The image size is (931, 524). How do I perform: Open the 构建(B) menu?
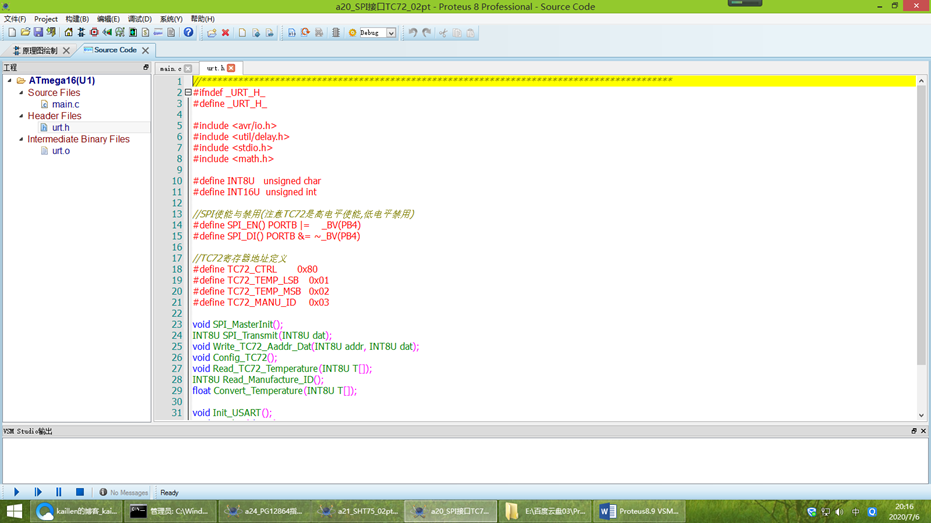(77, 19)
